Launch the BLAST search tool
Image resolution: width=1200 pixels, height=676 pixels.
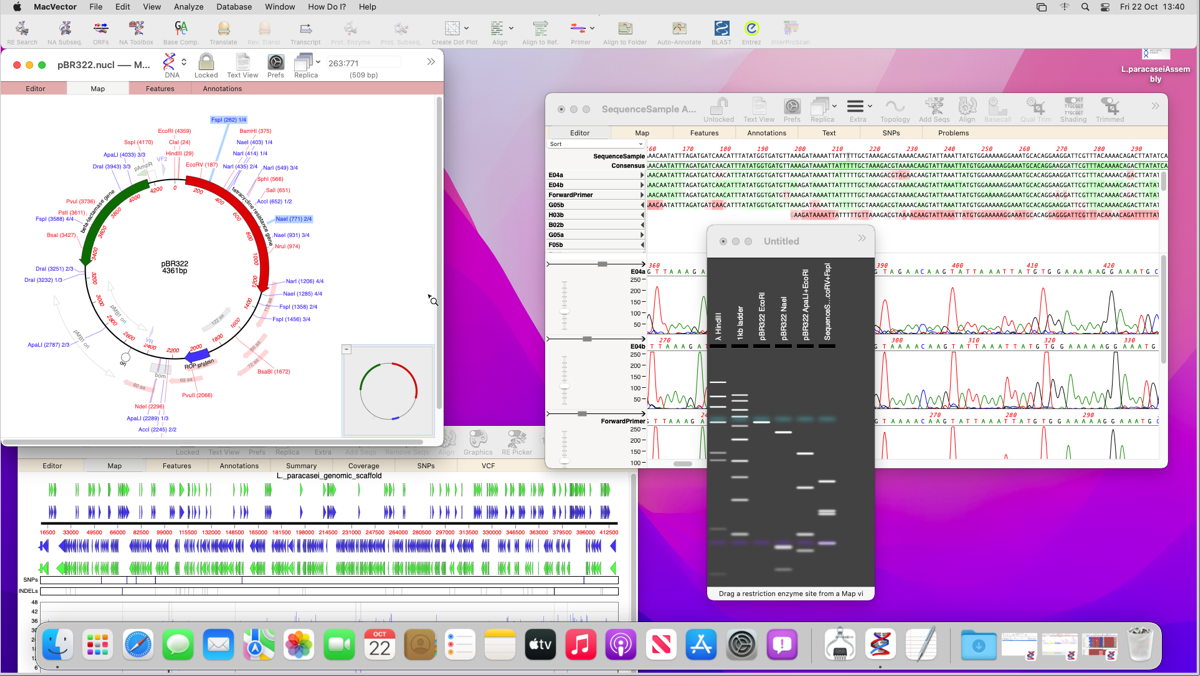721,32
